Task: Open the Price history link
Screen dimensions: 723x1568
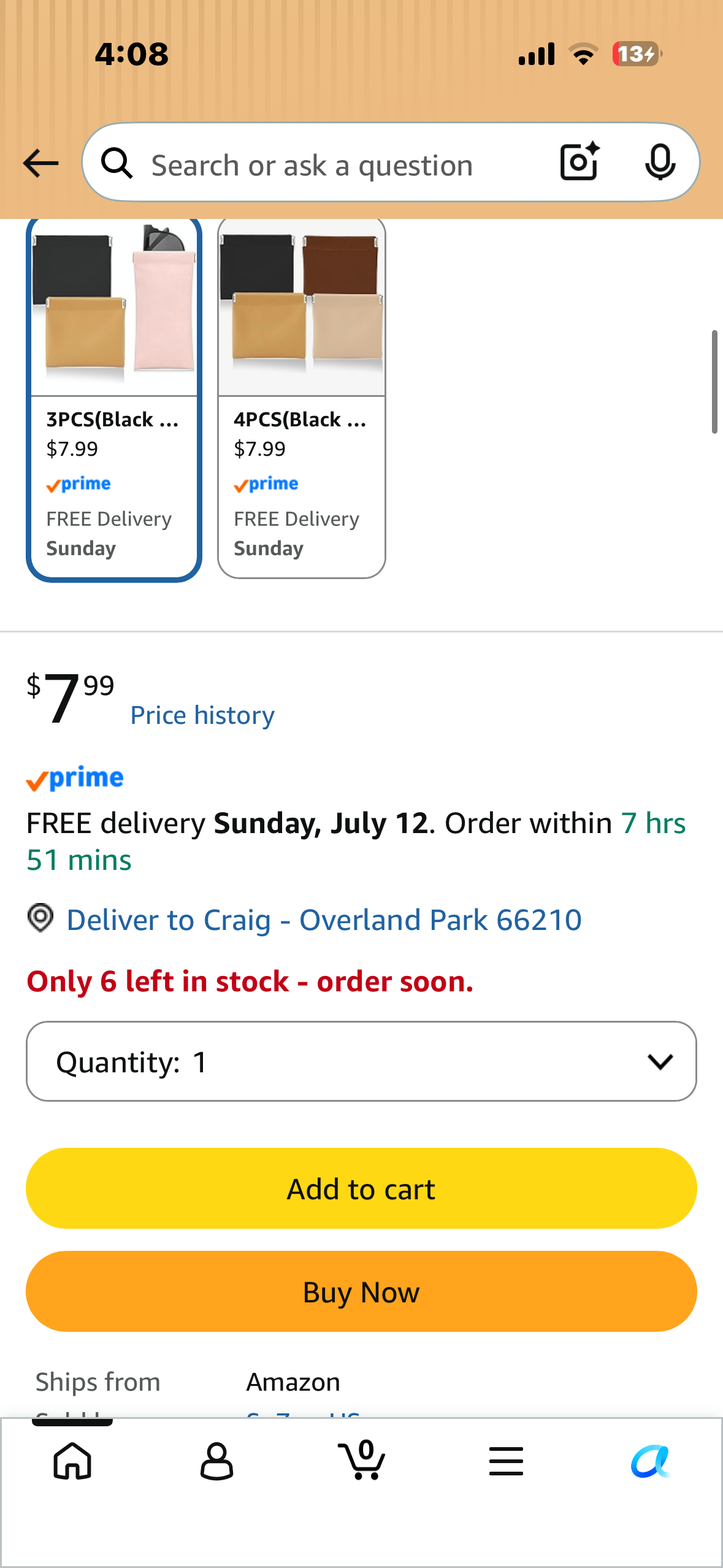Action: 202,715
